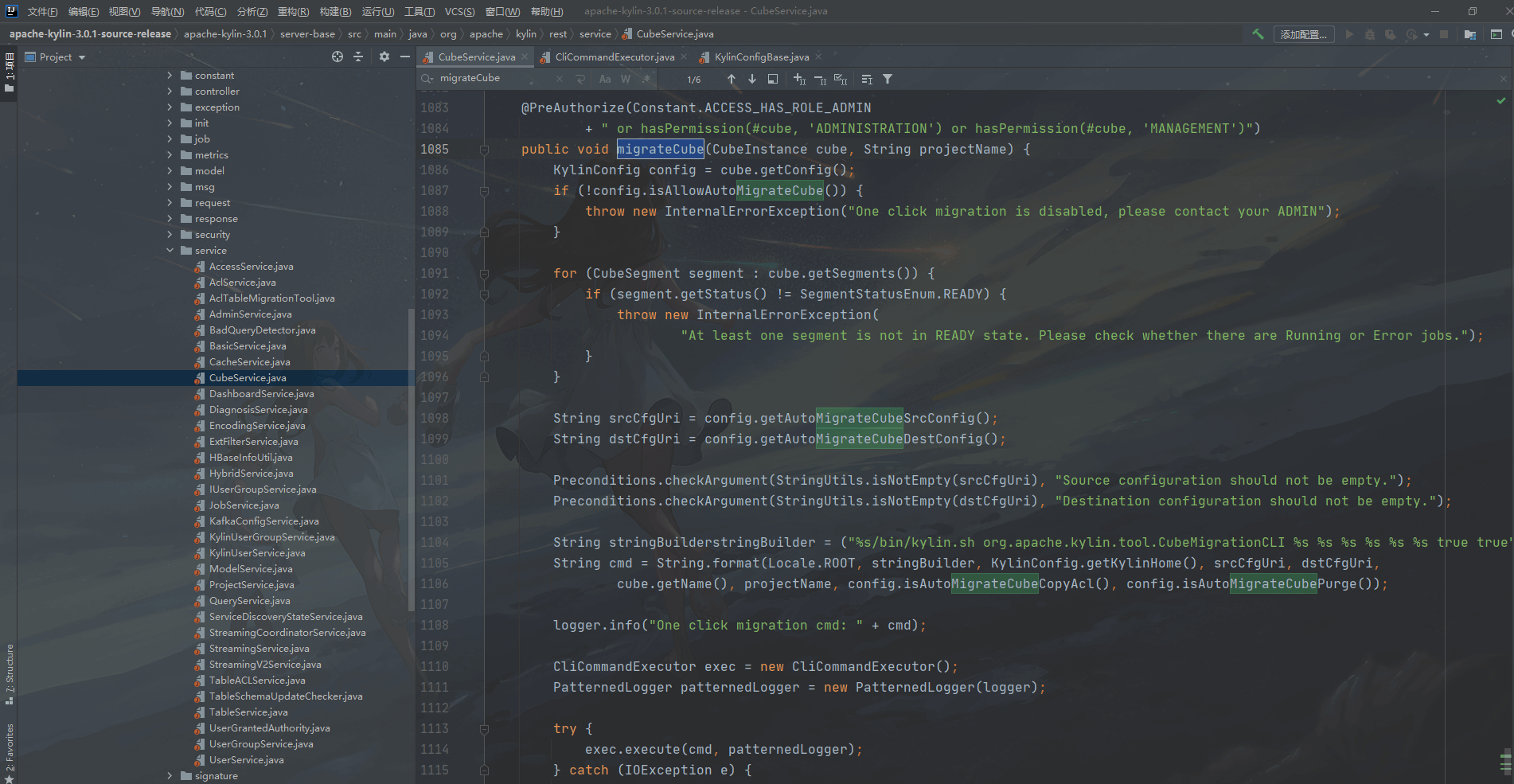Go to next search occurrence arrow

point(751,79)
